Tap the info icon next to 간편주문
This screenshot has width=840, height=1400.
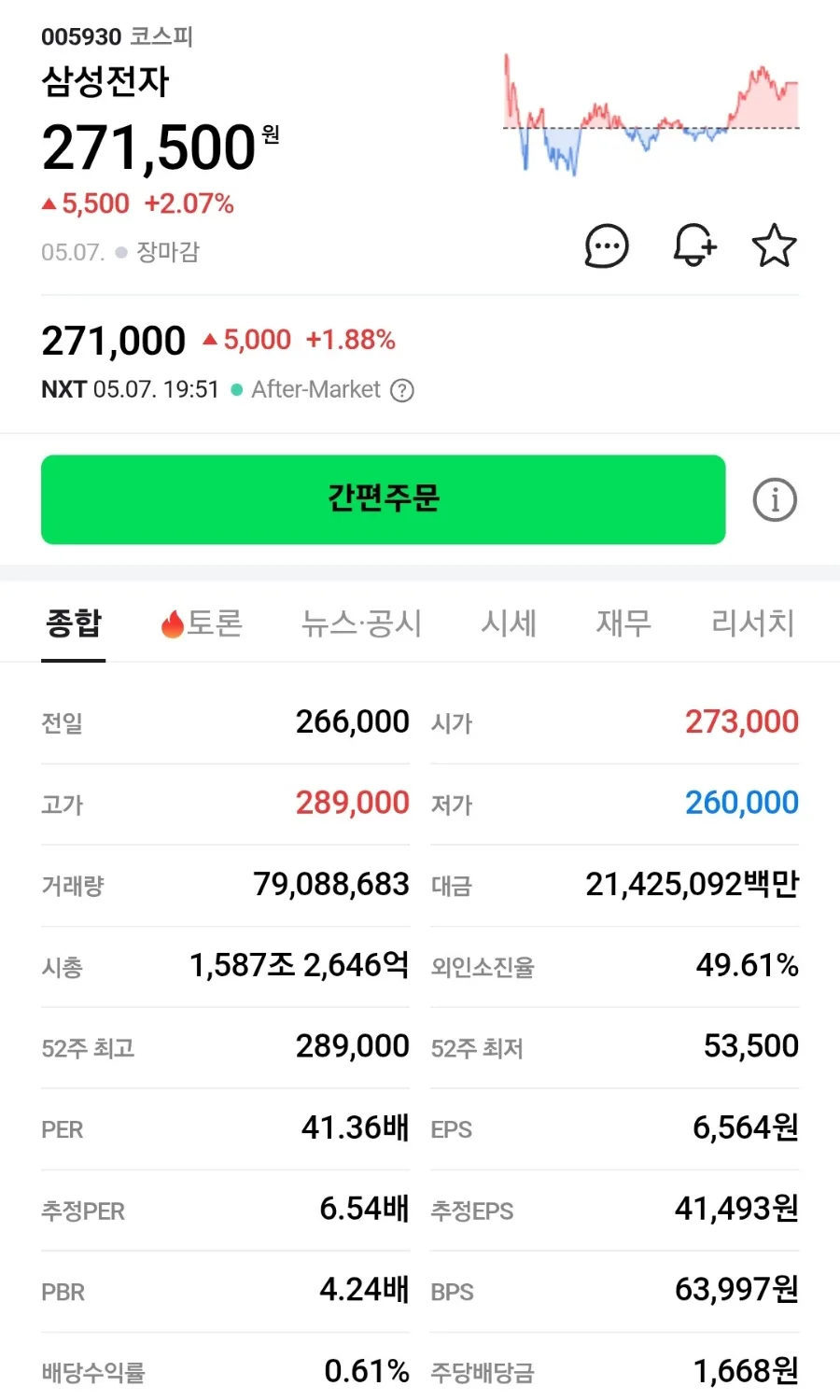775,499
